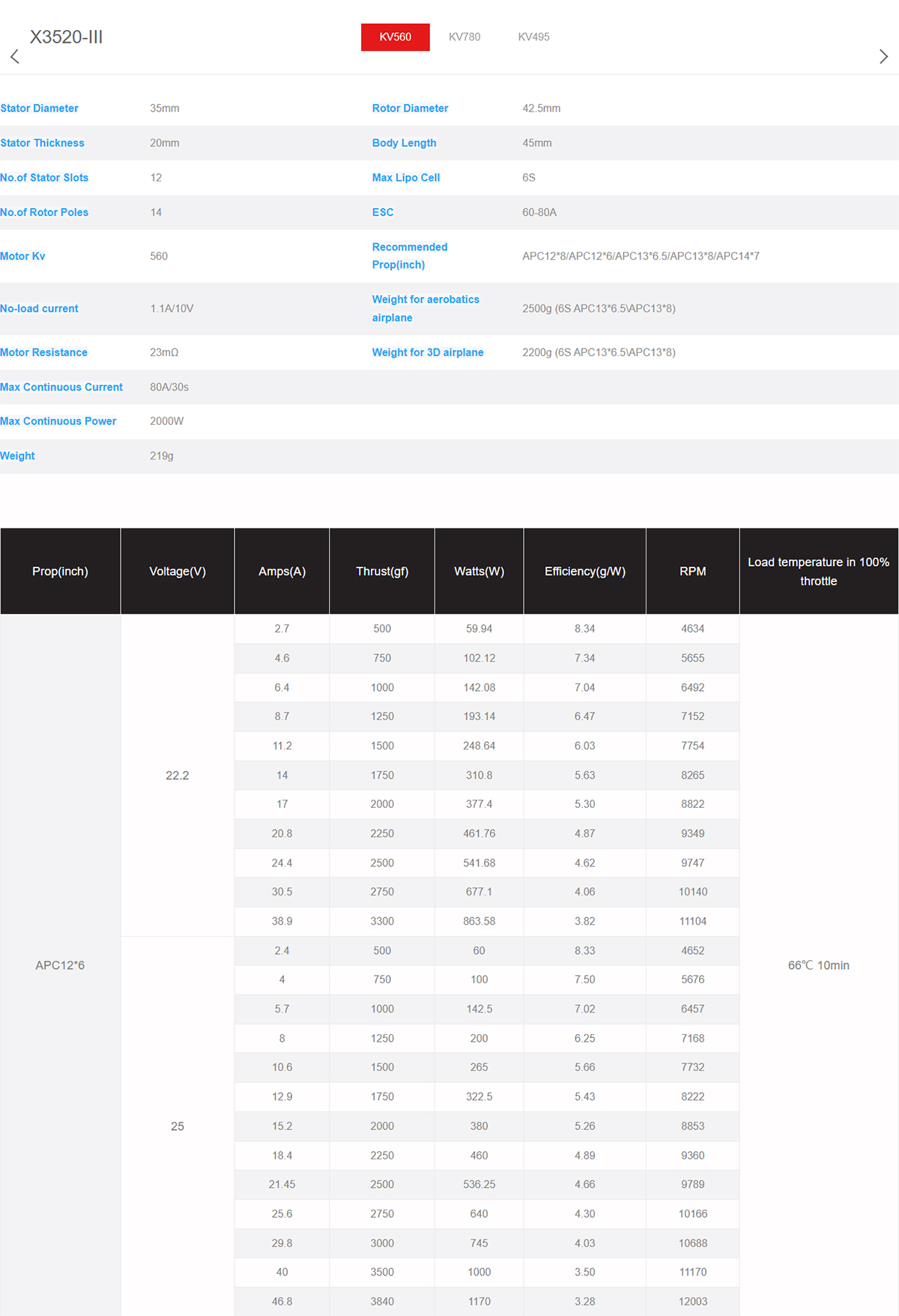The width and height of the screenshot is (899, 1316).
Task: Select the Rotor Diameter label
Action: 410,108
